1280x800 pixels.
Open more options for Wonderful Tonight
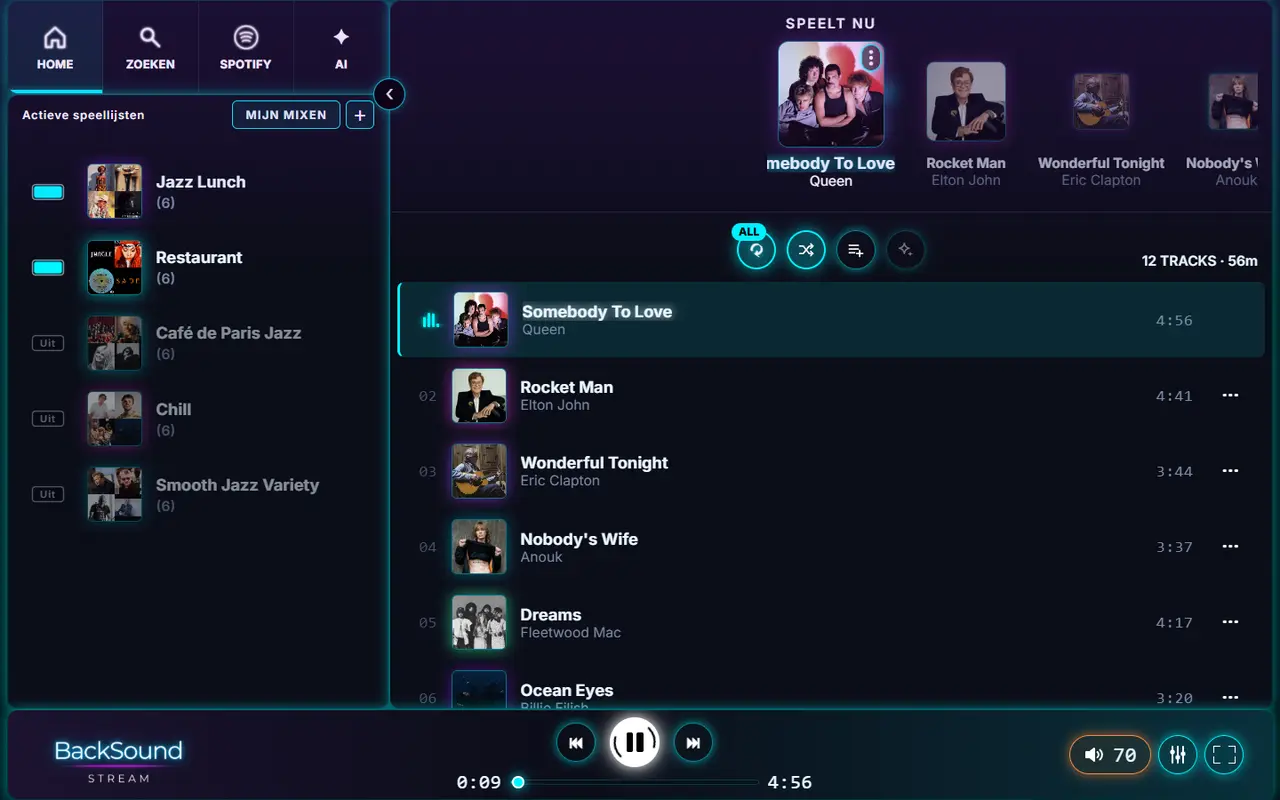pyautogui.click(x=1231, y=471)
